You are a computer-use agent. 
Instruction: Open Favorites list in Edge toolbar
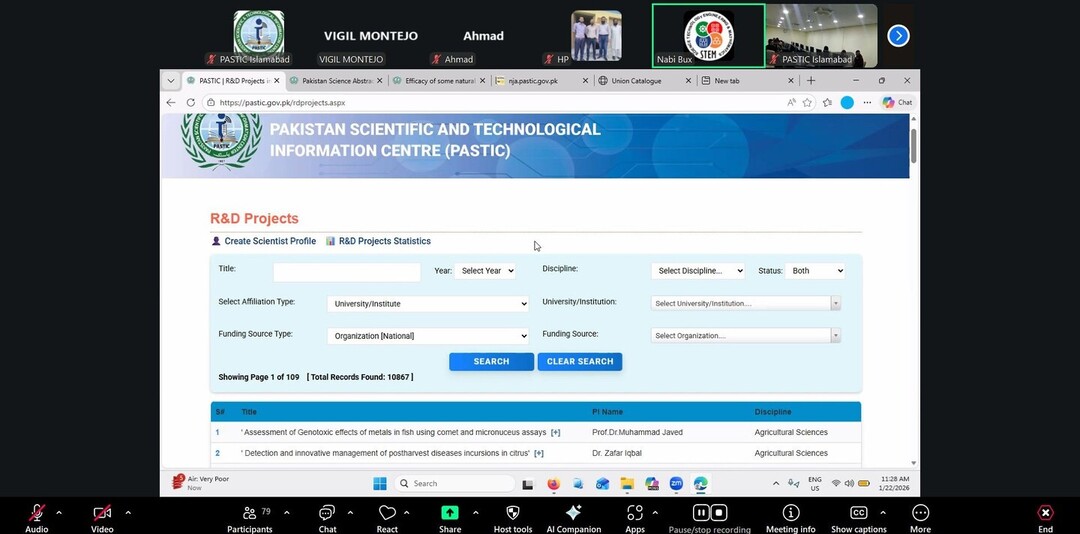click(827, 103)
